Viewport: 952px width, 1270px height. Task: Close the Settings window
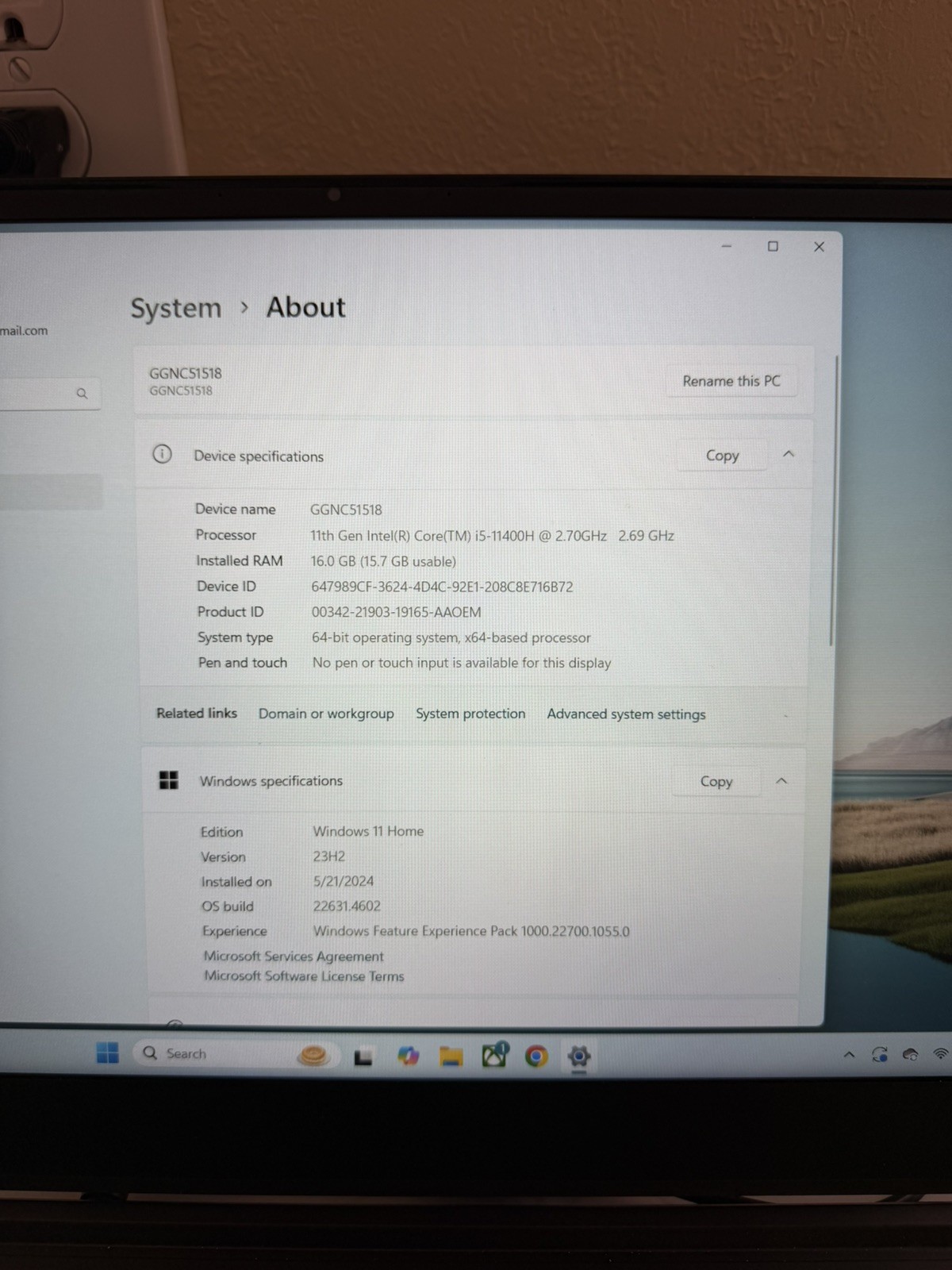pyautogui.click(x=820, y=247)
